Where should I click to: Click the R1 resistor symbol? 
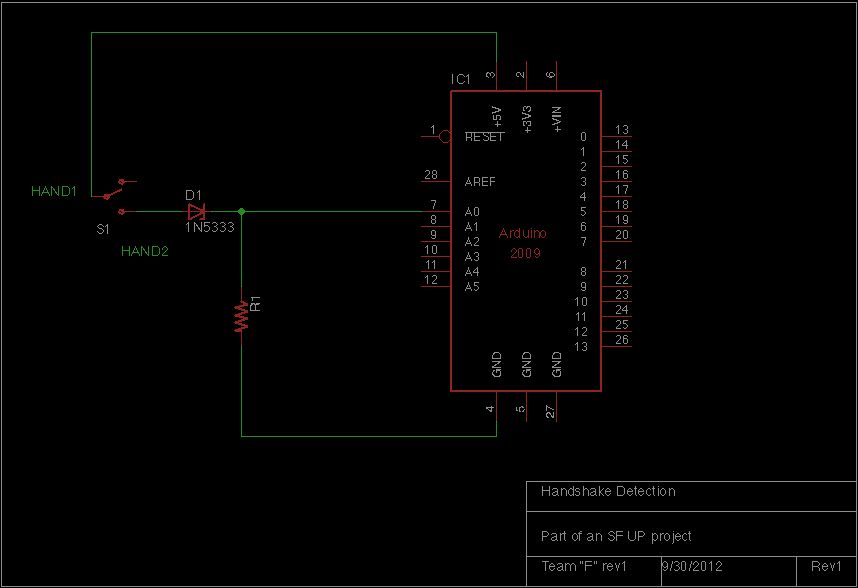point(241,317)
